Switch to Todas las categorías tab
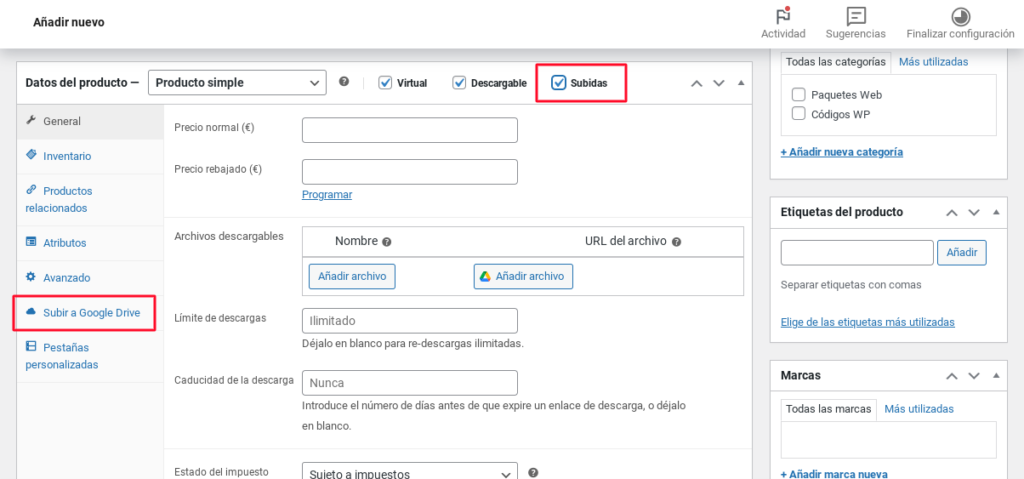Viewport: 1024px width, 479px height. tap(836, 61)
